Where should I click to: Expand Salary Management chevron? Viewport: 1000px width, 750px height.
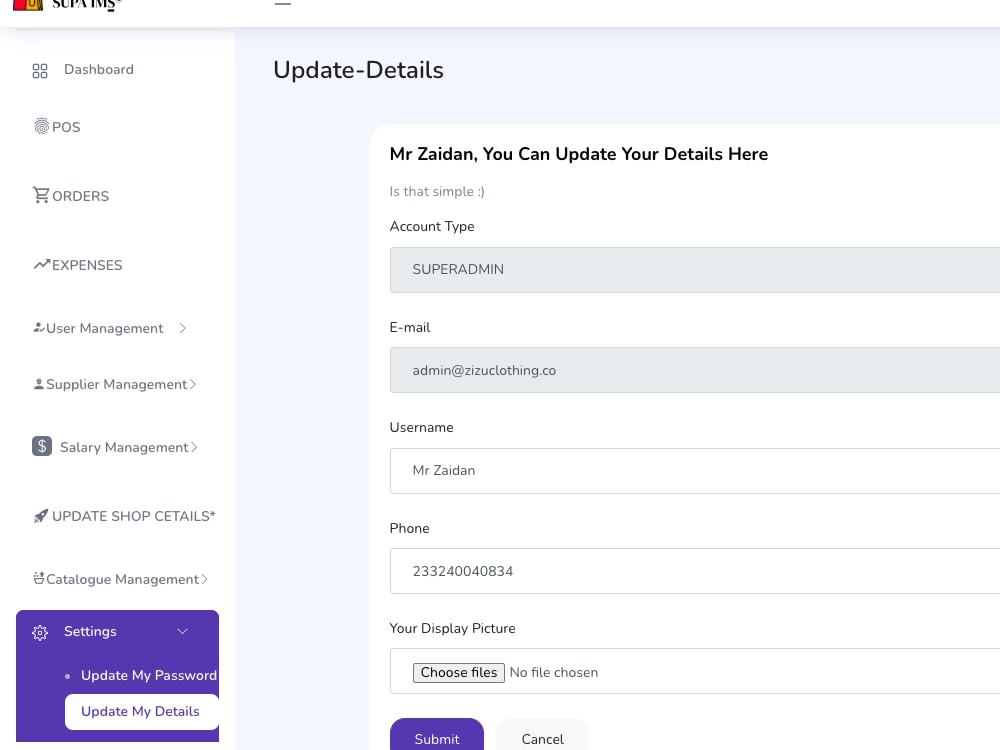click(194, 447)
